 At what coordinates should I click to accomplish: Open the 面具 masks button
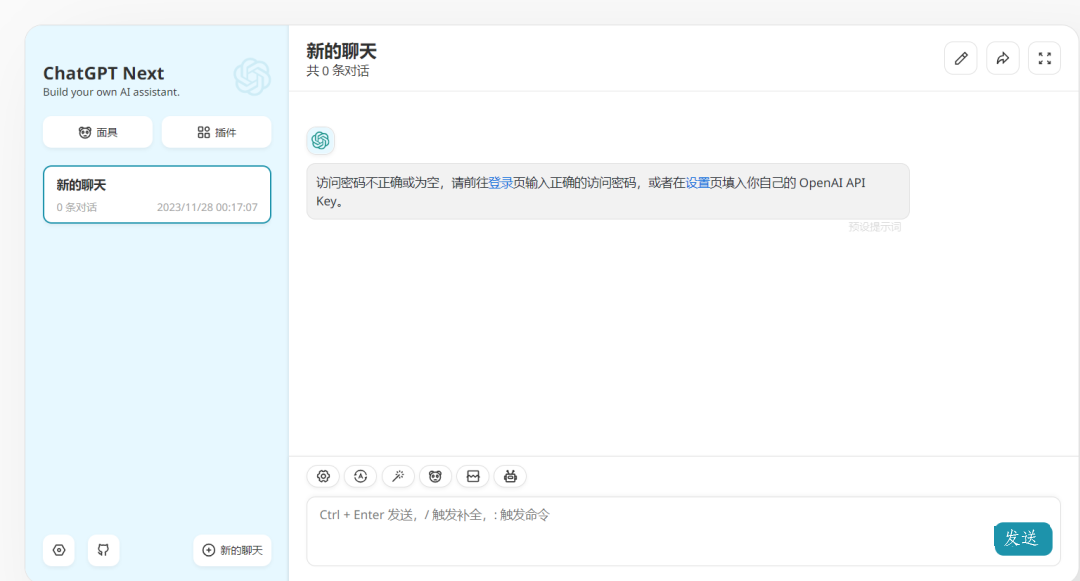[x=98, y=132]
